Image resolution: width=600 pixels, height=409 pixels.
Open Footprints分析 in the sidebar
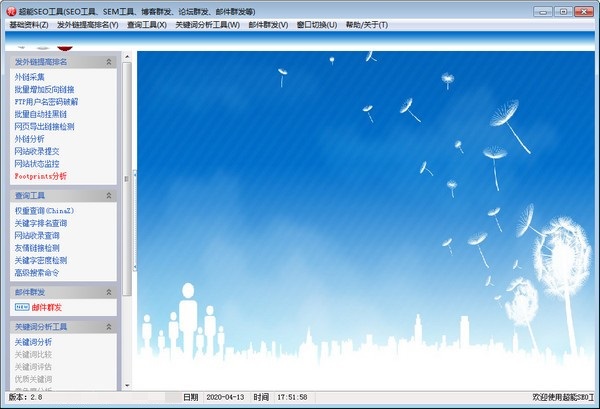pos(48,176)
